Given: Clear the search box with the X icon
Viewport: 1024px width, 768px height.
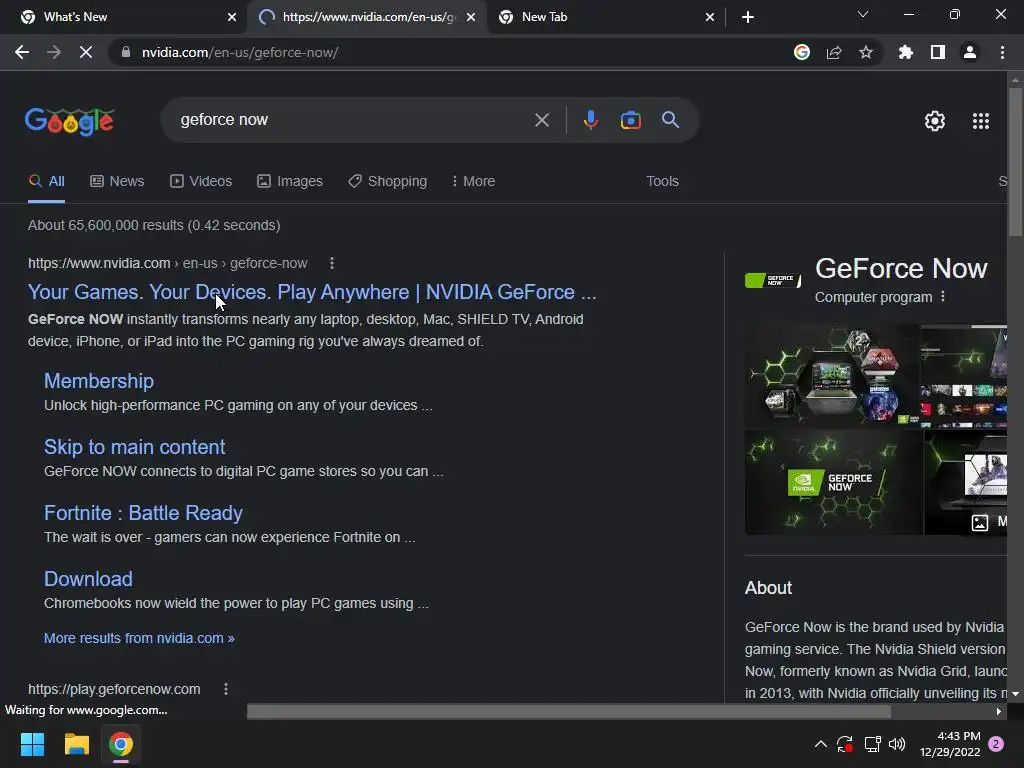Looking at the screenshot, I should click(x=541, y=120).
